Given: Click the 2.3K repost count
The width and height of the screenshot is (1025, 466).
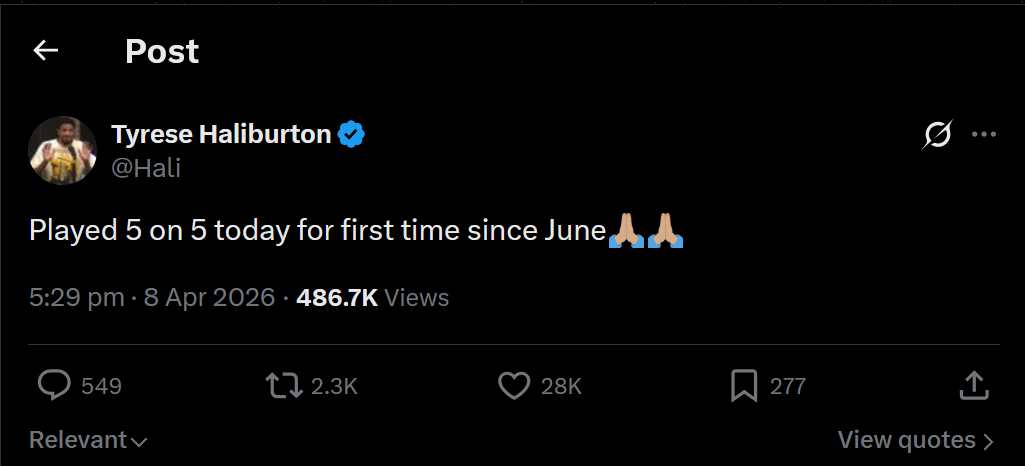Looking at the screenshot, I should click(x=334, y=386).
